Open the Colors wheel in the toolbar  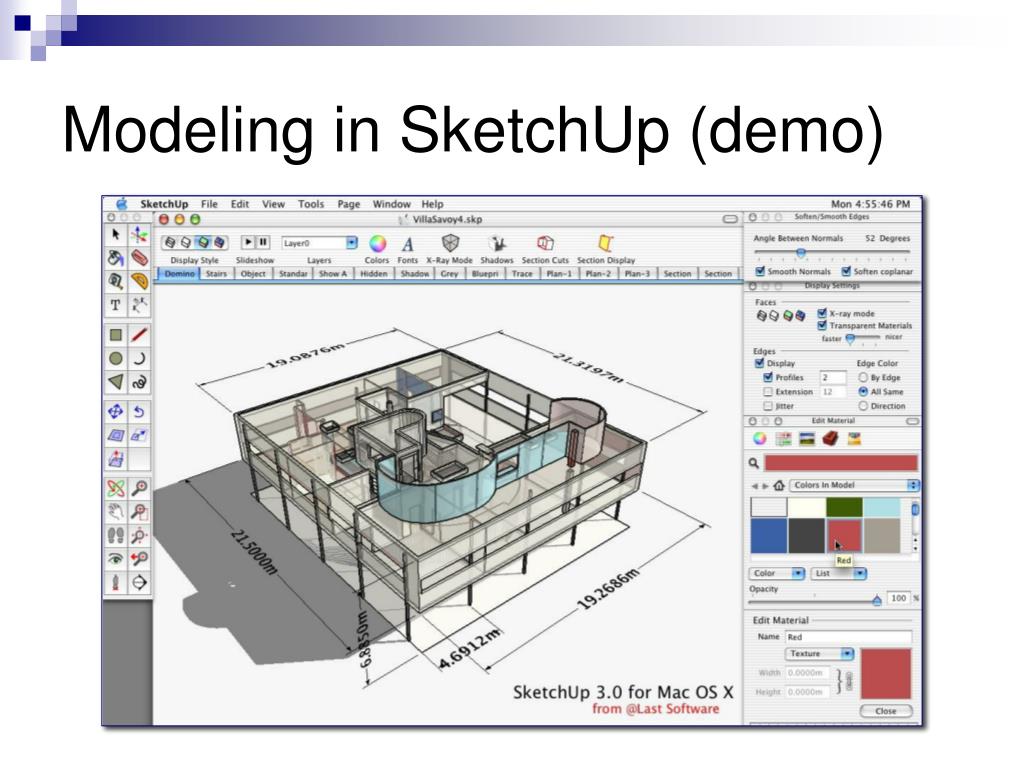[377, 244]
